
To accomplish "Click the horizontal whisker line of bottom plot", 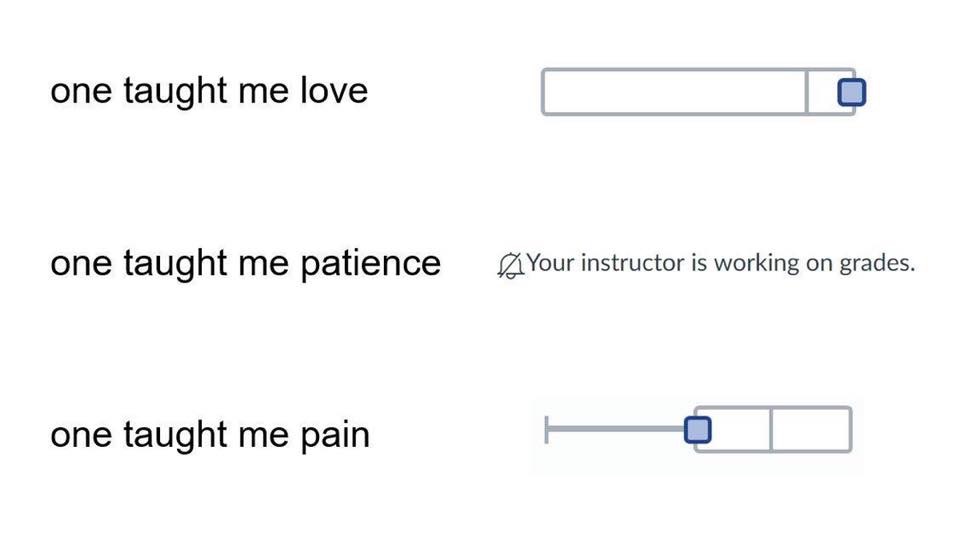I will click(x=615, y=429).
